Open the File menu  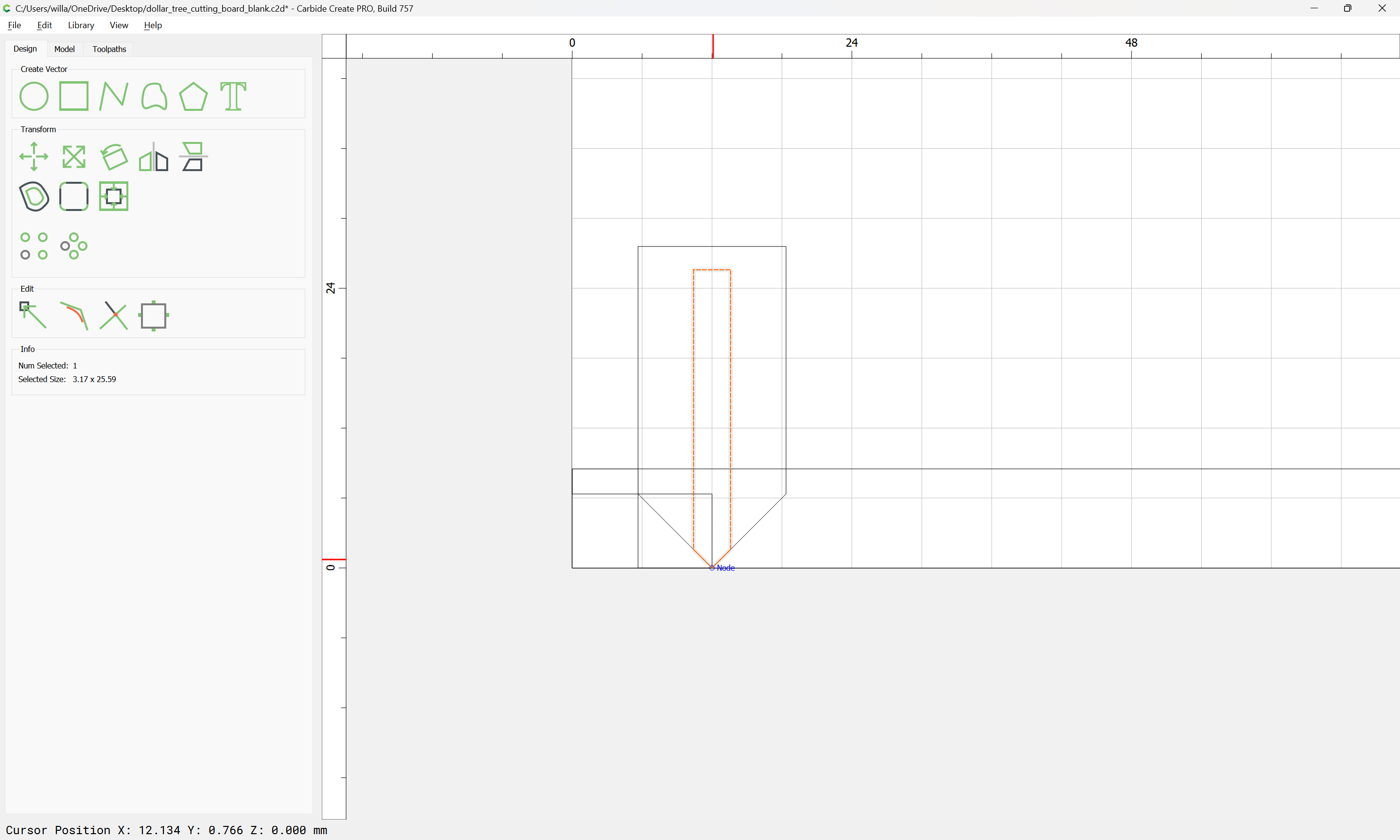click(14, 25)
